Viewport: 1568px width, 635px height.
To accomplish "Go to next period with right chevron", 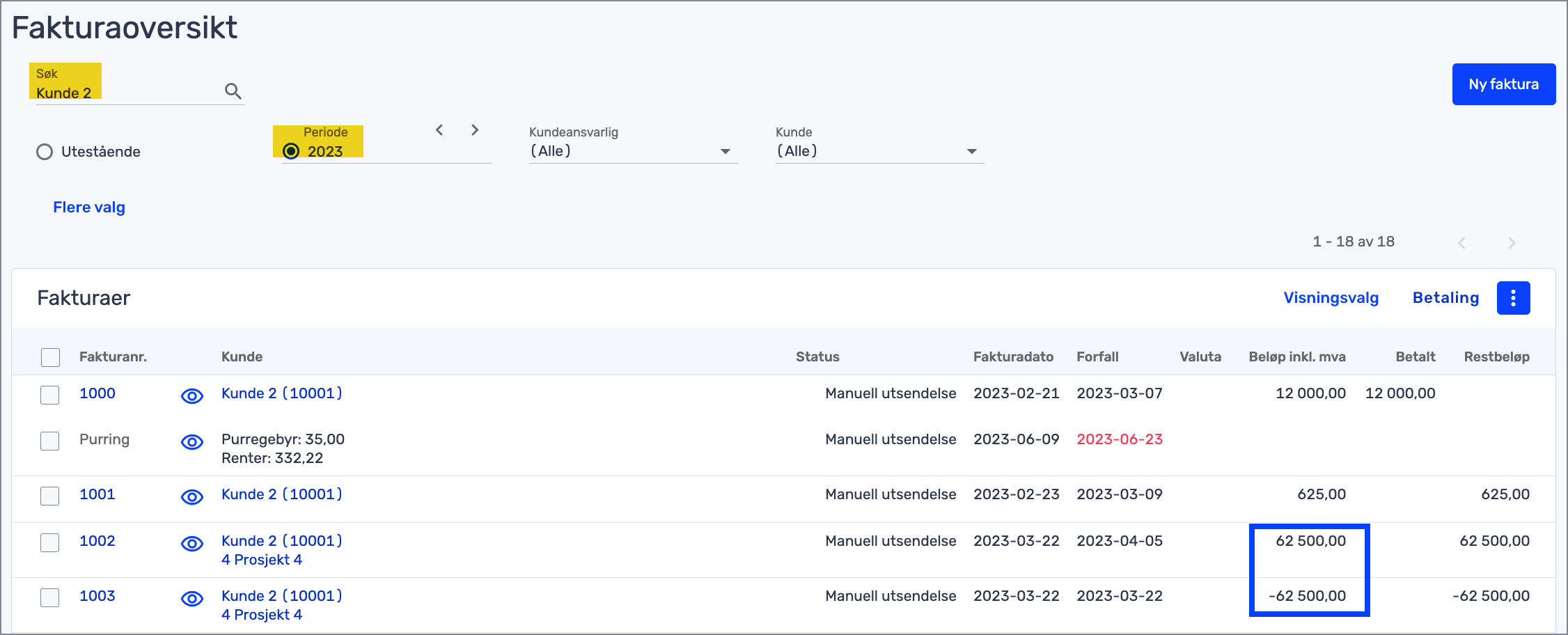I will pos(475,130).
